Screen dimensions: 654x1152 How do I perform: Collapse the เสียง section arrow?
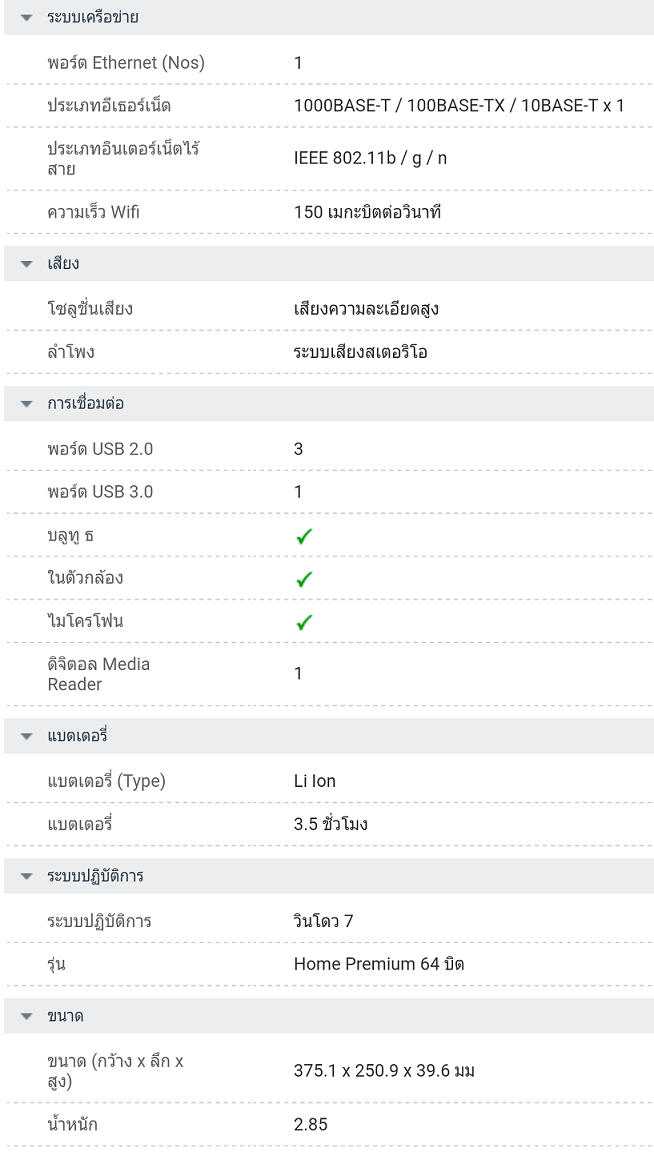tap(27, 265)
